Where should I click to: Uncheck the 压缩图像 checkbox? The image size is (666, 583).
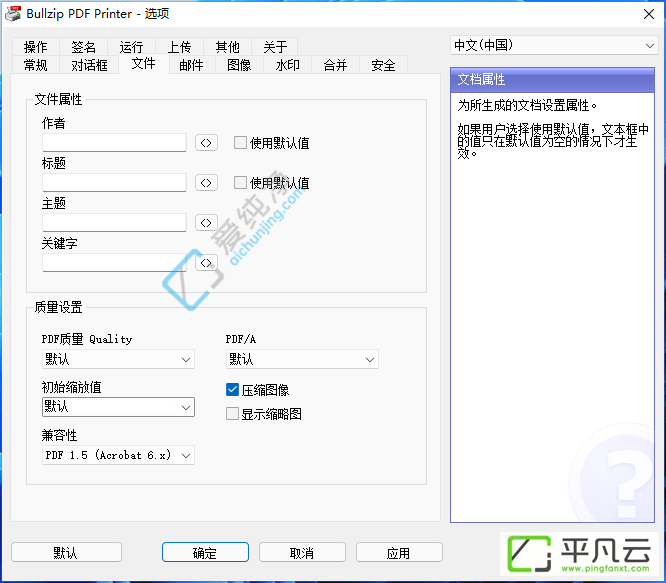point(232,389)
